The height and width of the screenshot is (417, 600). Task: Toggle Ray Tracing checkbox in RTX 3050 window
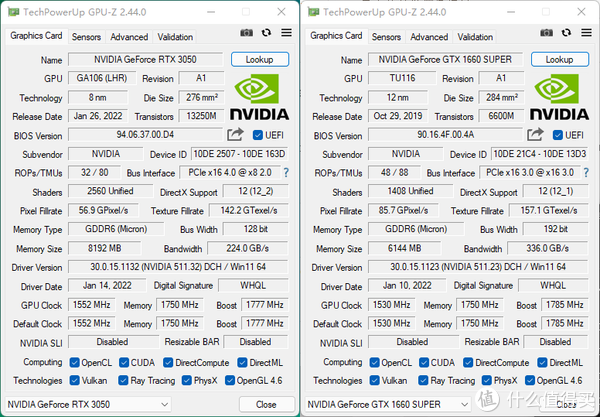(x=123, y=380)
